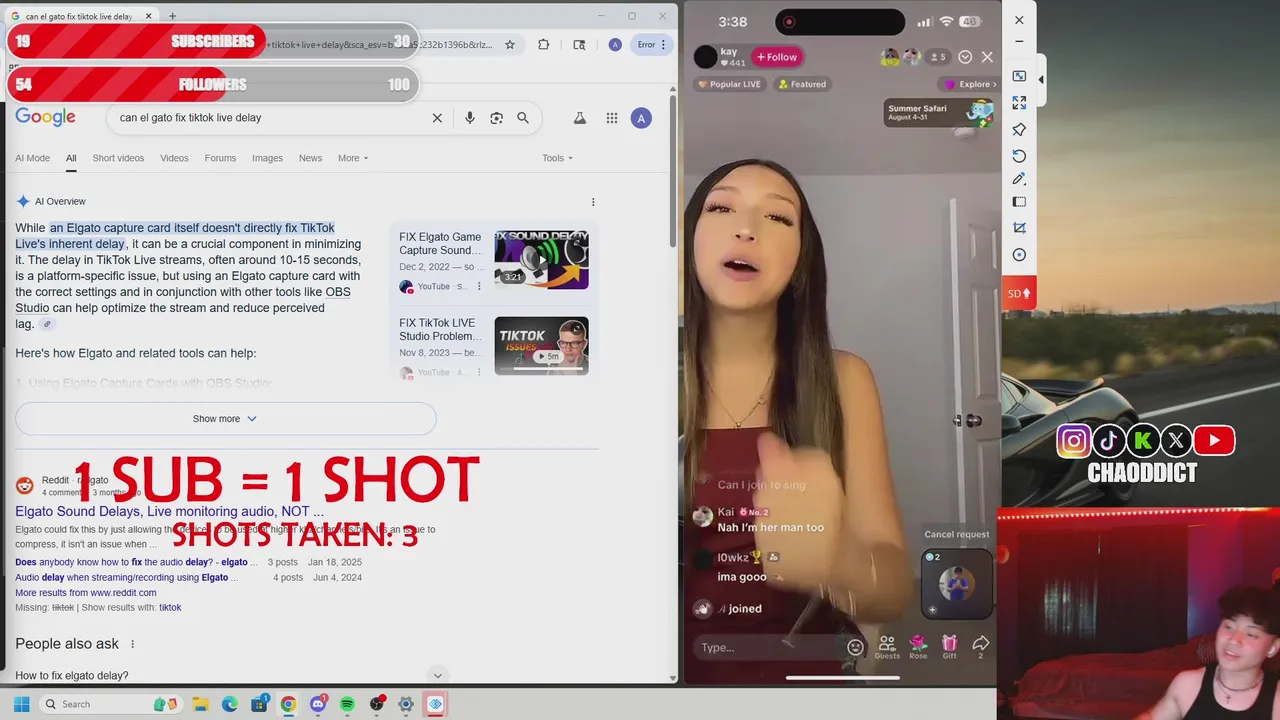Viewport: 1280px width, 720px height.
Task: Open the Popular LIVE tag
Action: click(x=732, y=84)
